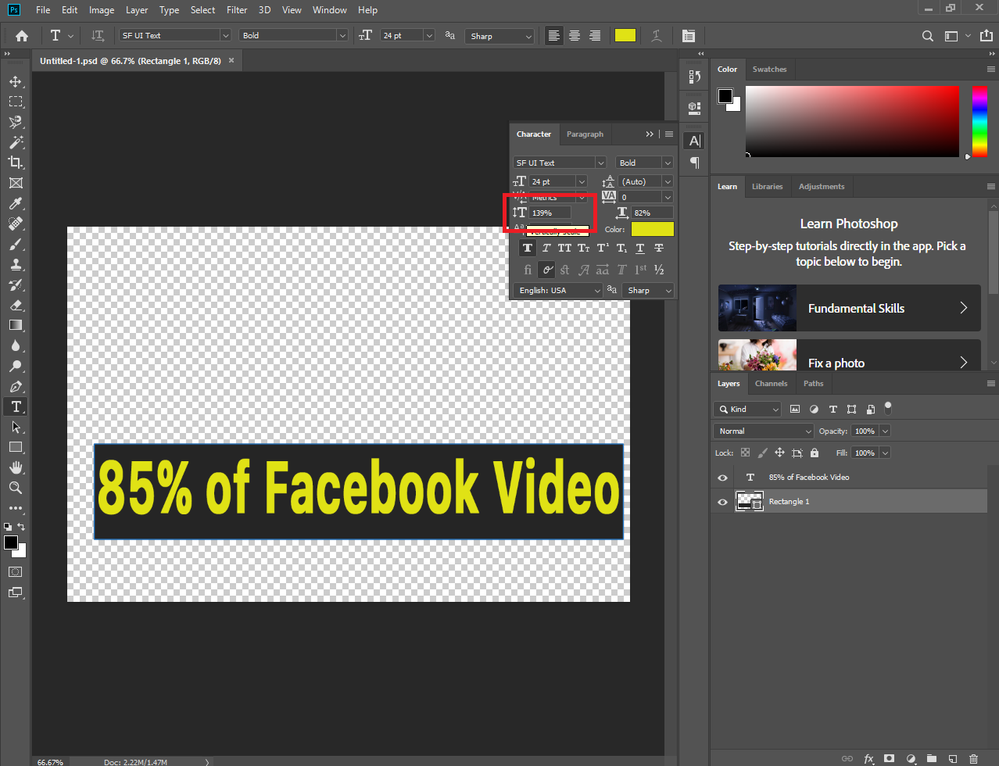Close the Untitled-1.psd document tab
This screenshot has width=999, height=766.
(231, 61)
